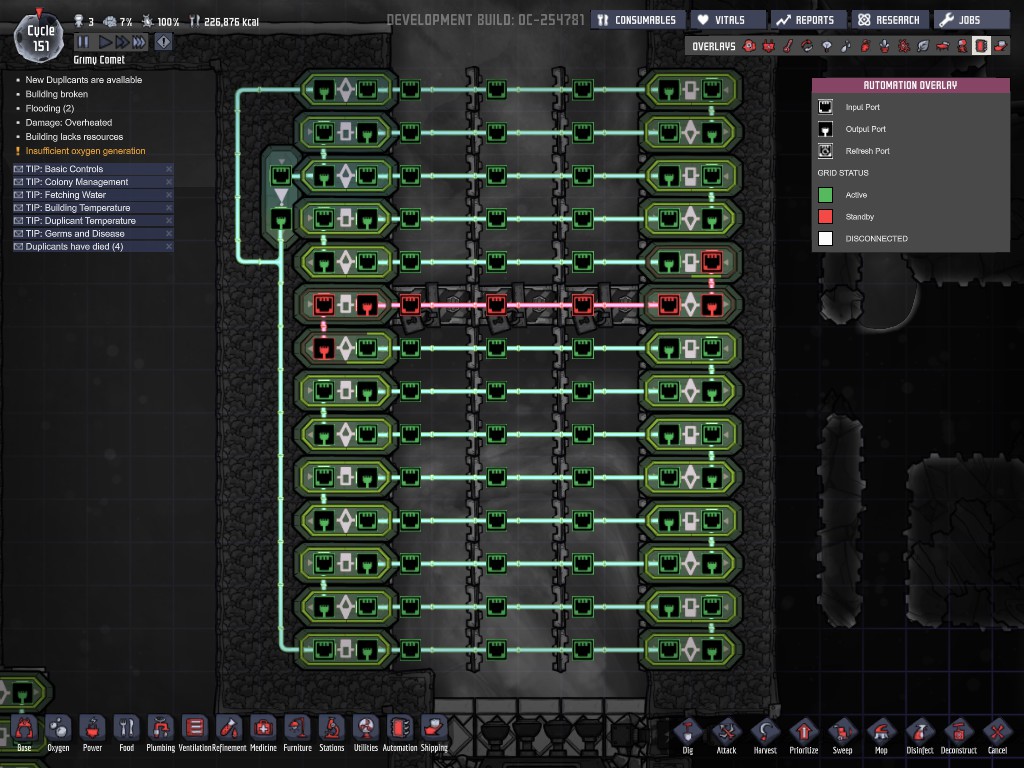
Task: Open the Automation build menu
Action: pyautogui.click(x=399, y=730)
